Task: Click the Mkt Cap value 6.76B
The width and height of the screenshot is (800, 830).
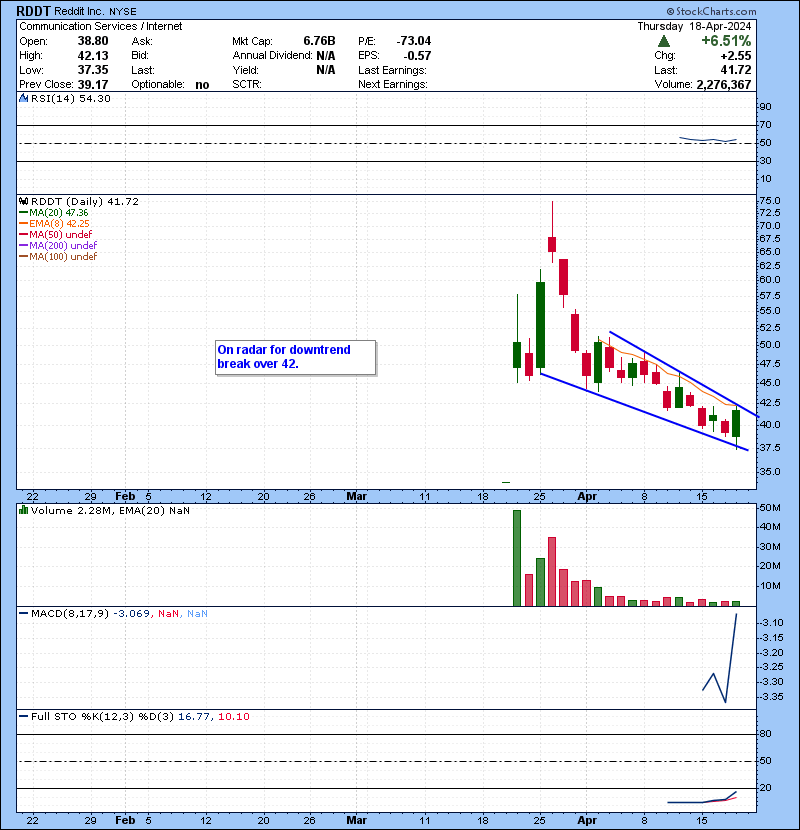Action: click(319, 41)
